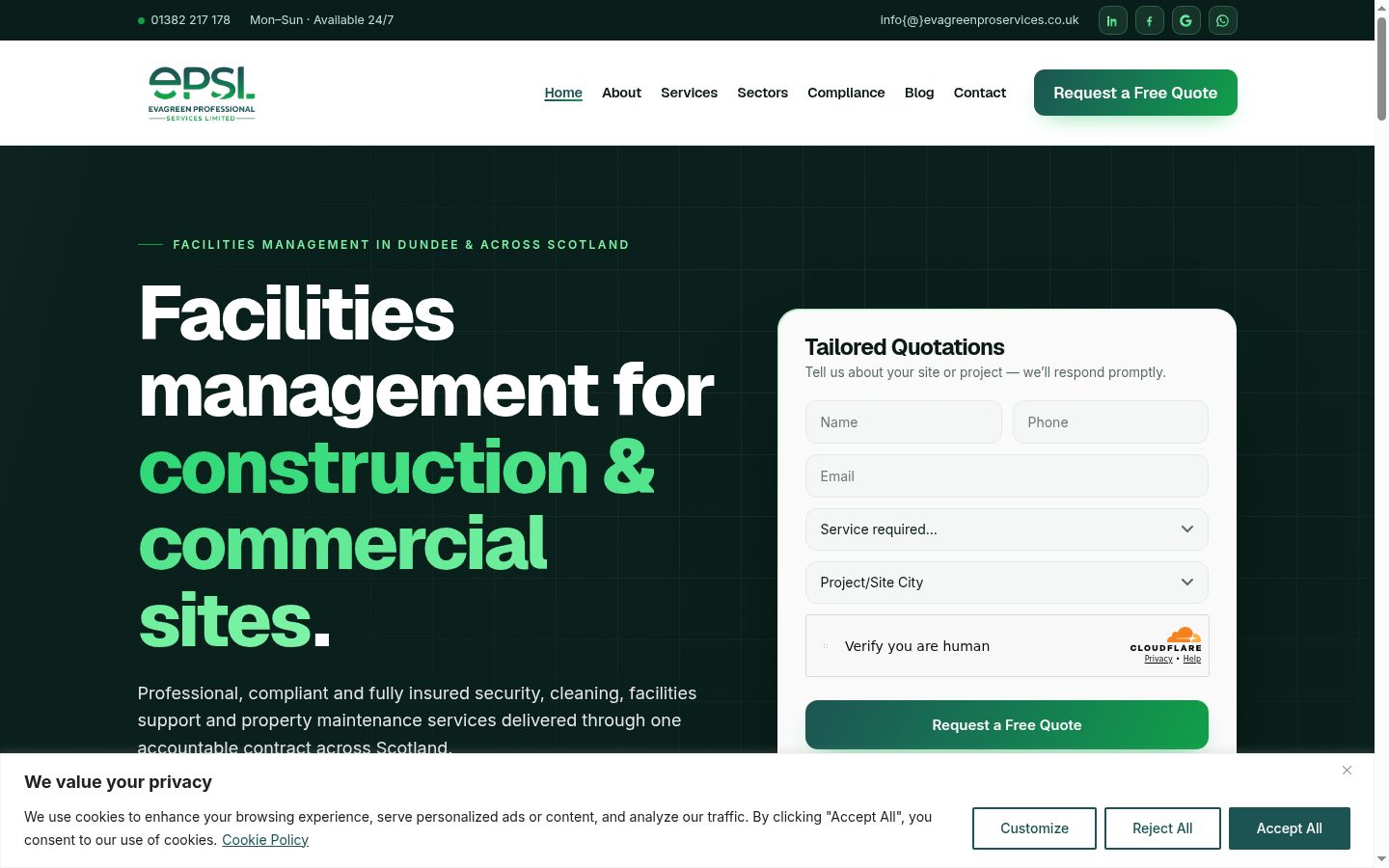Open the Cloudflare logo in verification widget
Viewport: 1389px width, 868px height.
click(1165, 639)
